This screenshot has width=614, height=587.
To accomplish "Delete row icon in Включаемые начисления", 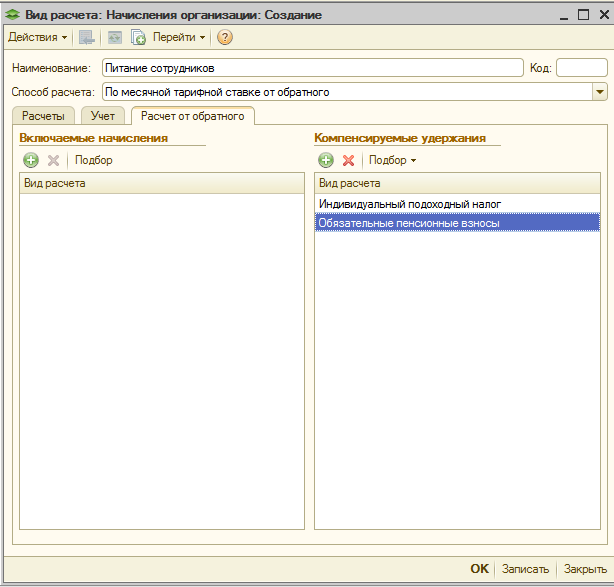I will coord(53,160).
